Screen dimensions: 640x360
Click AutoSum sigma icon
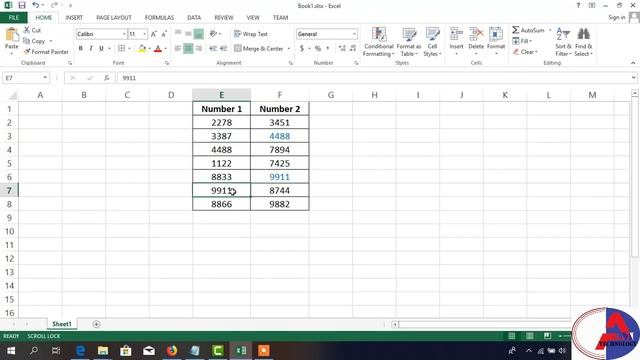(516, 30)
